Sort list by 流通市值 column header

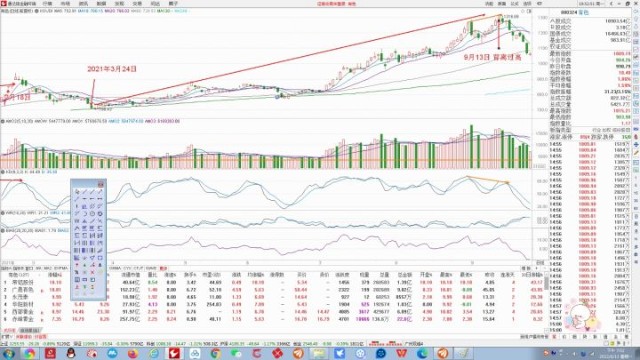coord(130,275)
